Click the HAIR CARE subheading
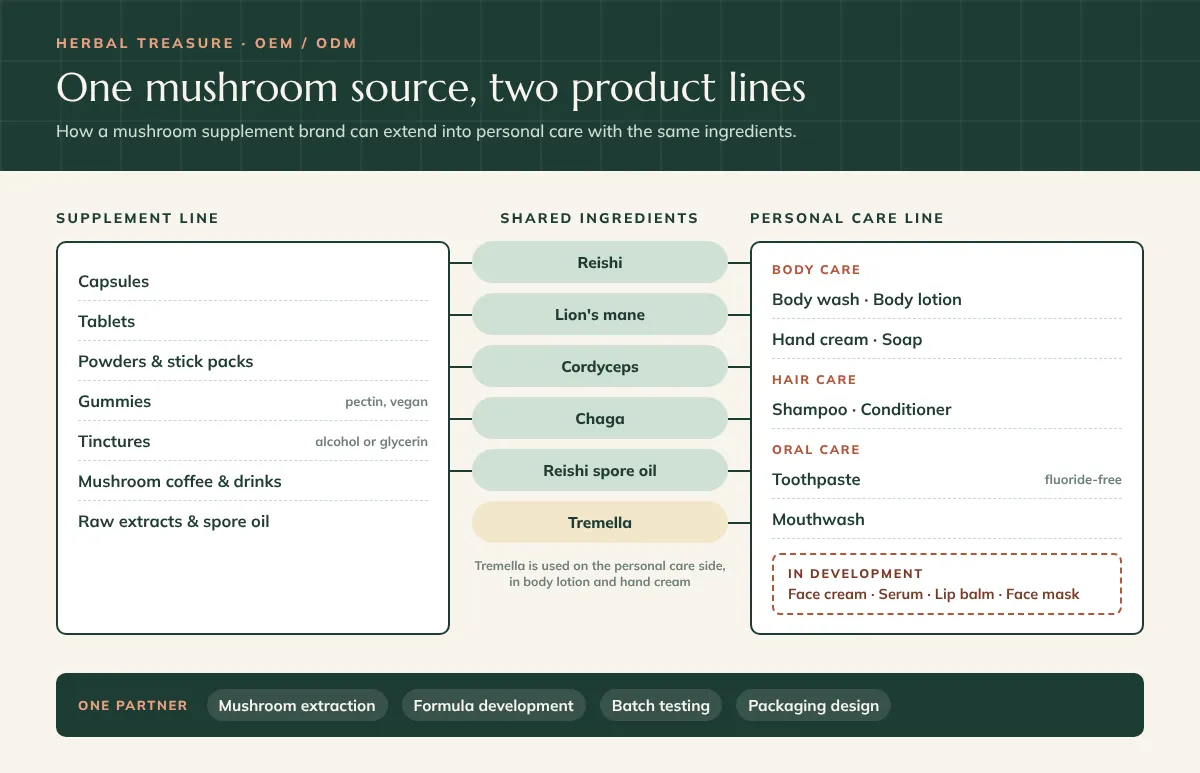The width and height of the screenshot is (1200, 773). point(814,380)
